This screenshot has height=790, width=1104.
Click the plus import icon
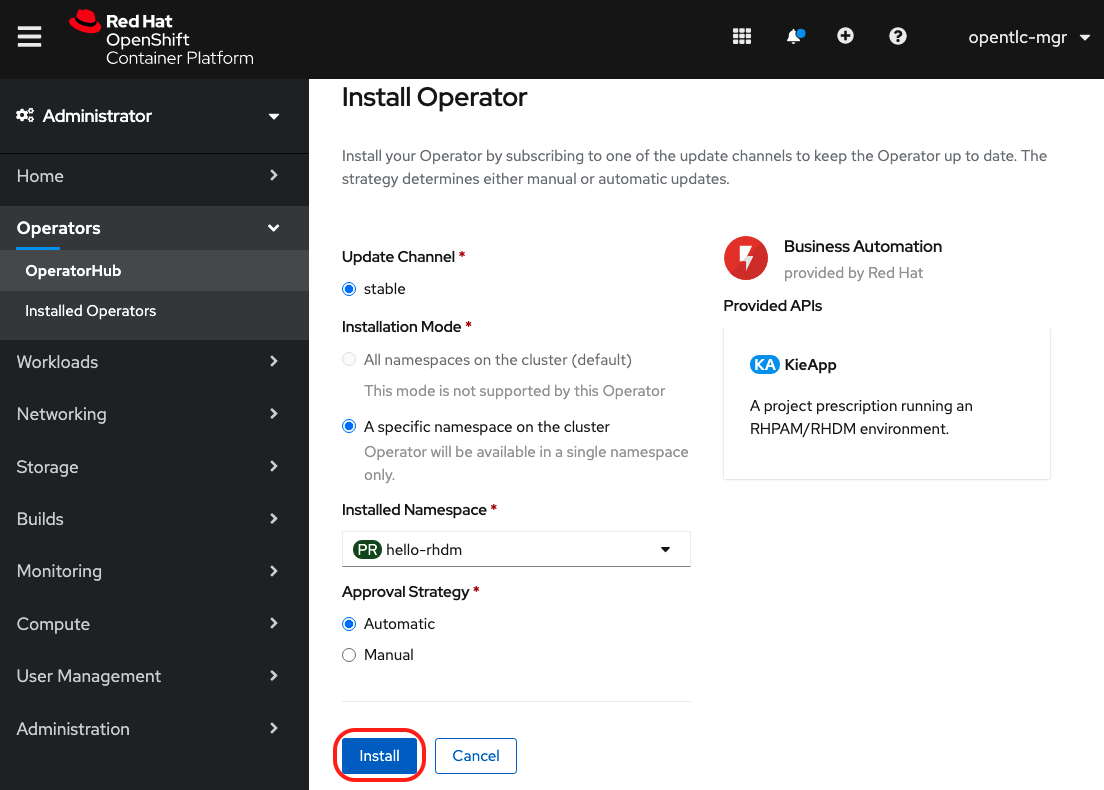point(845,37)
